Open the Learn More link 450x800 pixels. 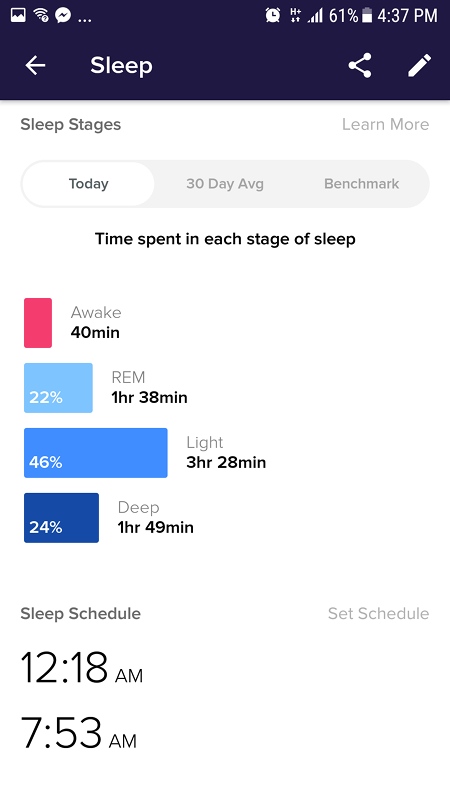(385, 124)
